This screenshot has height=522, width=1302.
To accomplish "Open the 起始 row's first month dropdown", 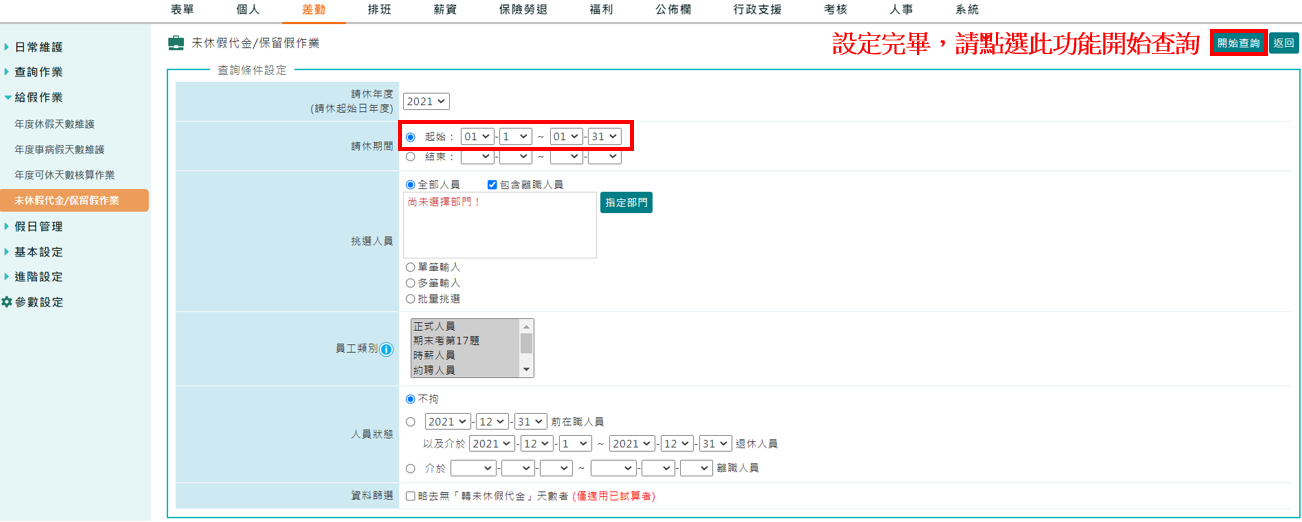I will click(477, 136).
